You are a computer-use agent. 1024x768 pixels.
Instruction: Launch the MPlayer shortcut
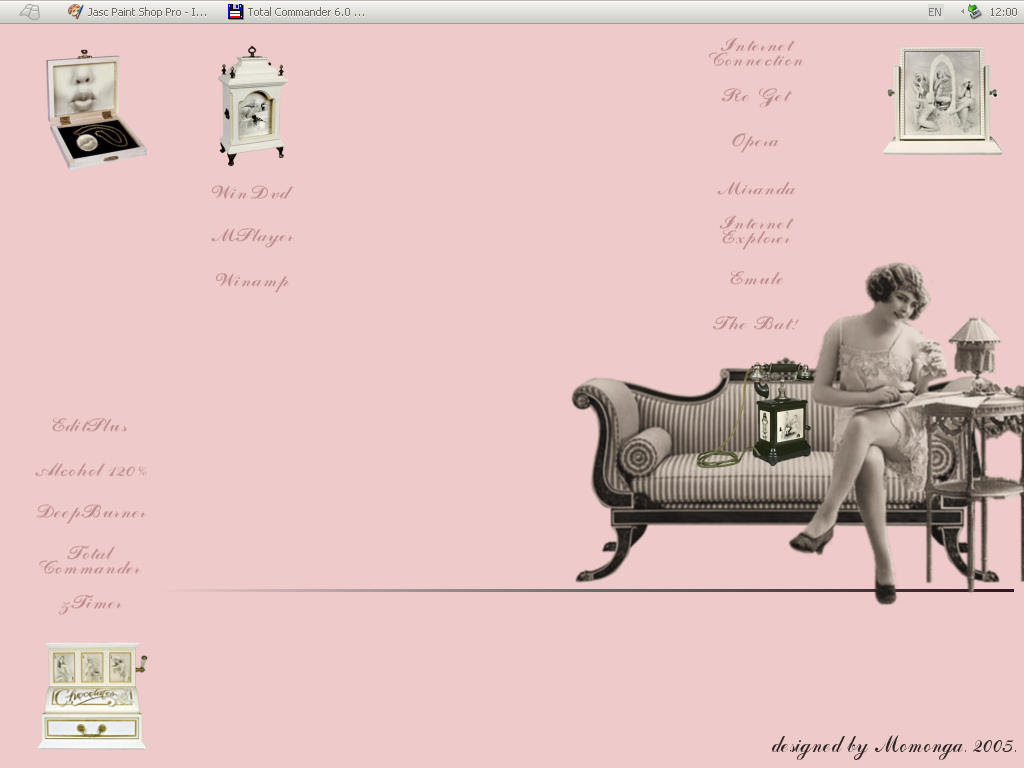(x=253, y=236)
